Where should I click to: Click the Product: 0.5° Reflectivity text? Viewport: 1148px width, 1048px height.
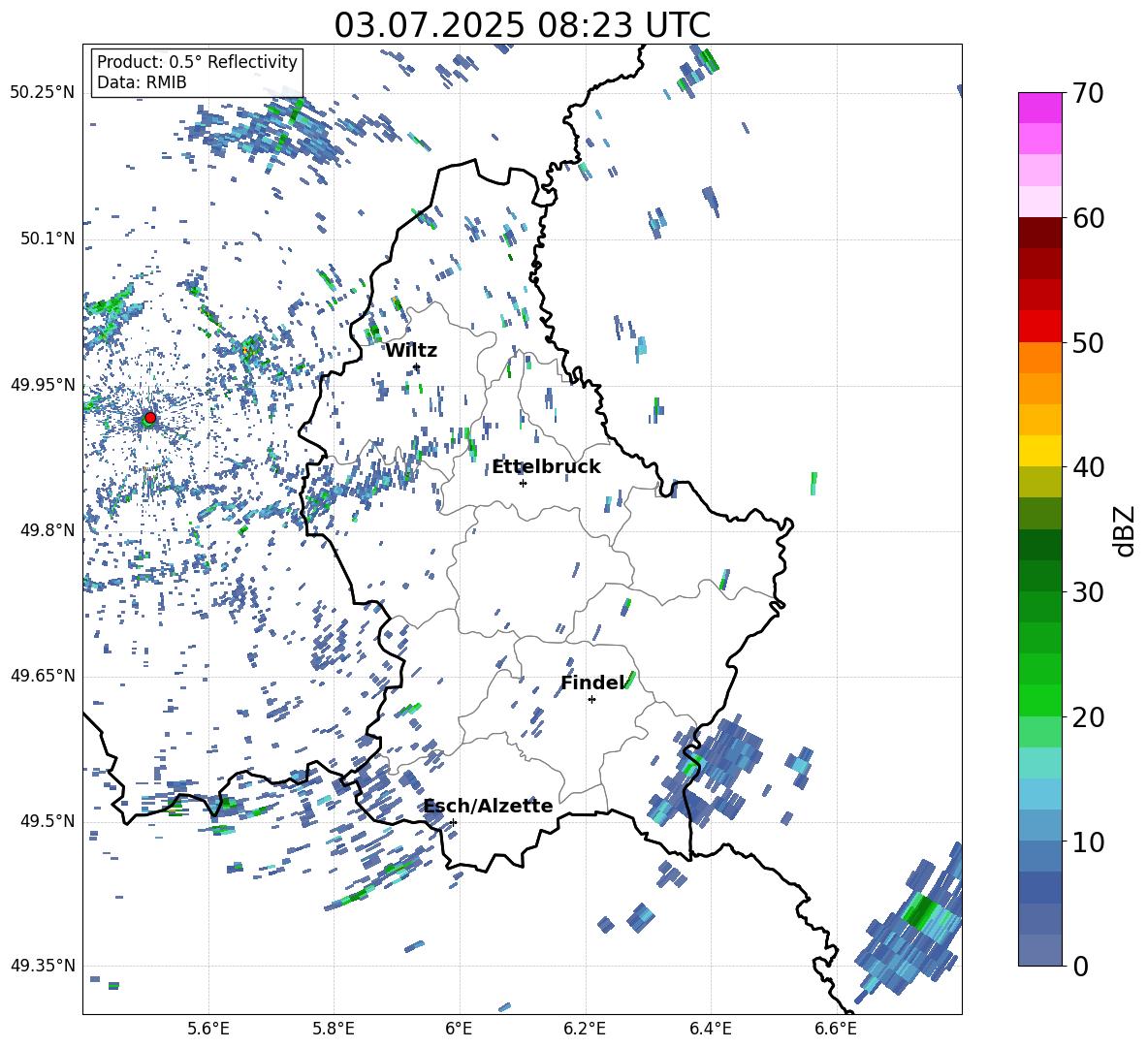pos(197,62)
